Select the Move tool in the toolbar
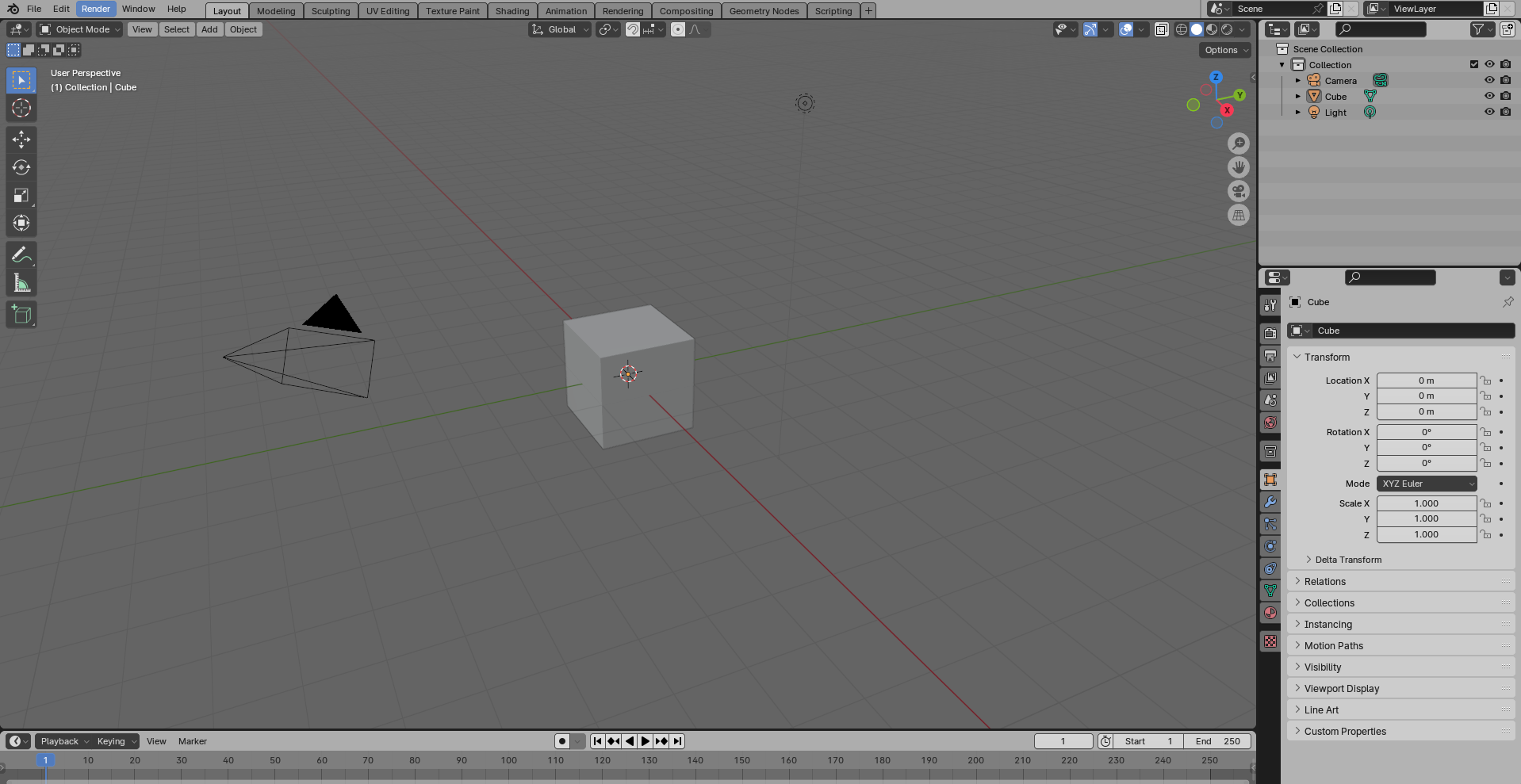Viewport: 1521px width, 784px height. tap(21, 139)
